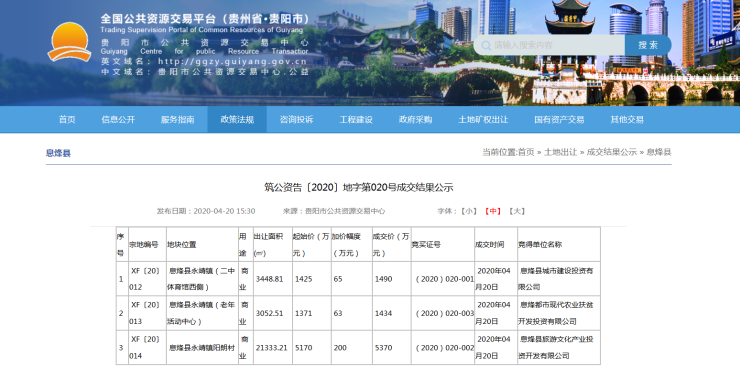Open the 政策法规 nav menu

coord(237,119)
